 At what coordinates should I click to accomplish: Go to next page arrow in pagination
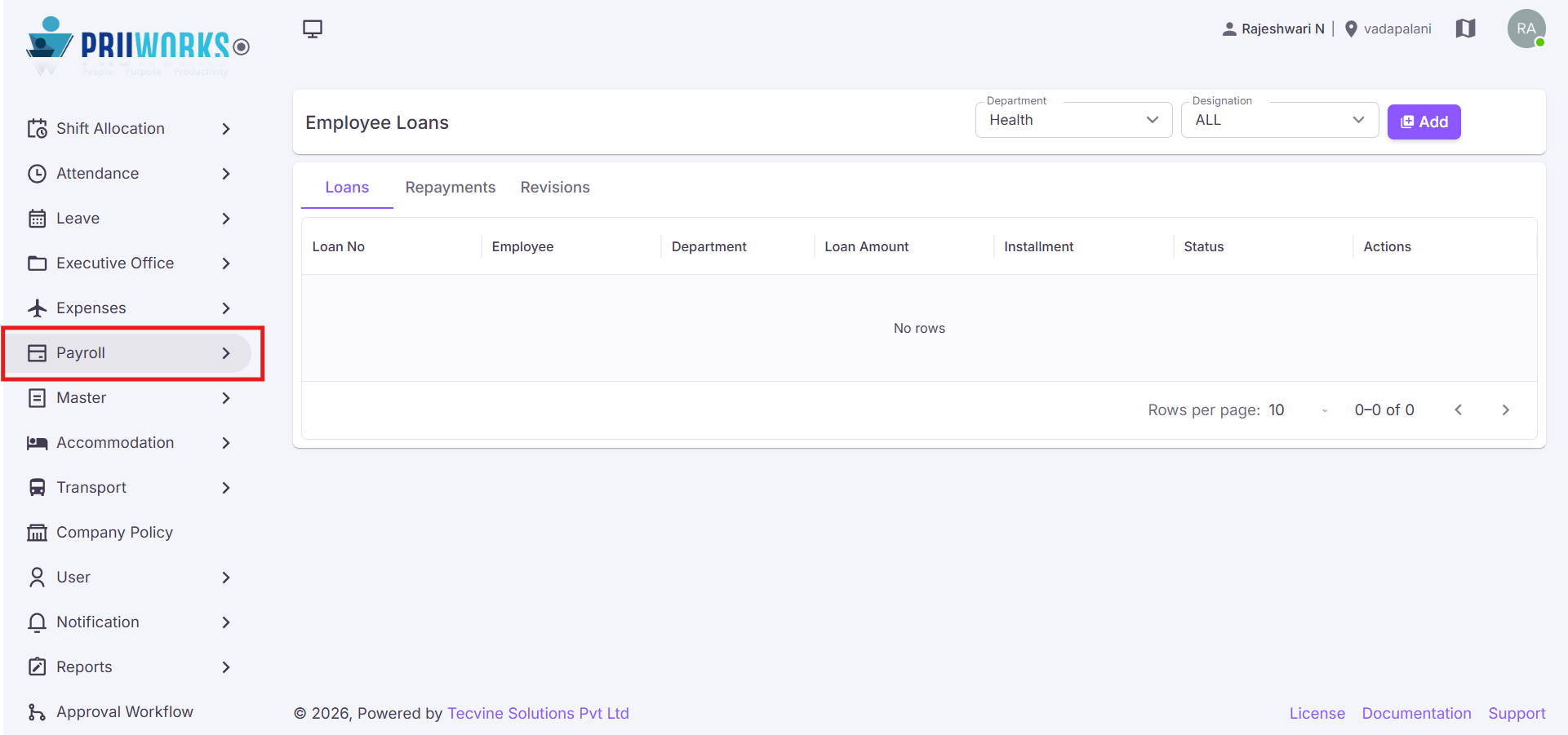click(x=1505, y=410)
